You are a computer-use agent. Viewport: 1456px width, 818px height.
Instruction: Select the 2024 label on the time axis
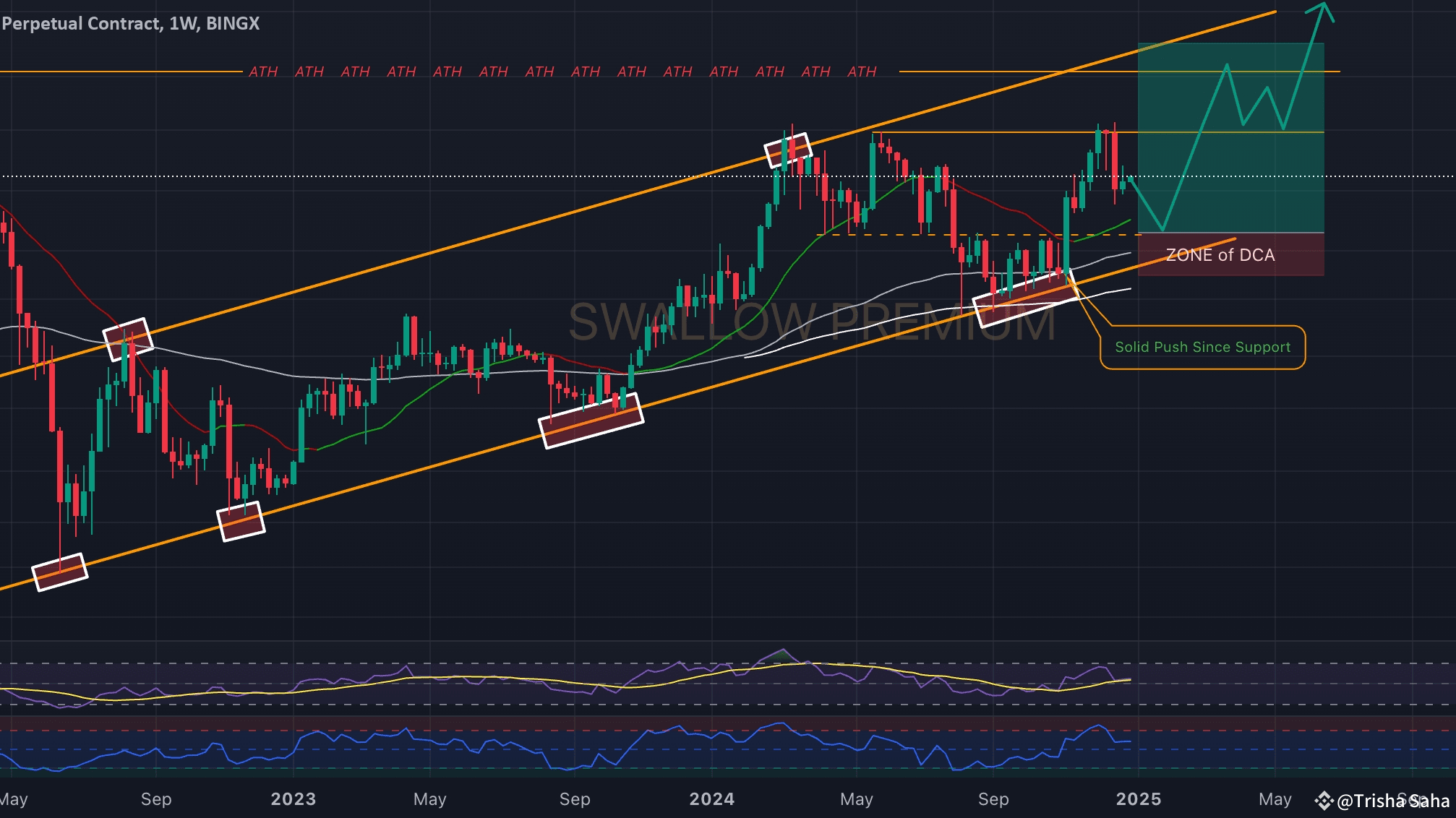[711, 799]
